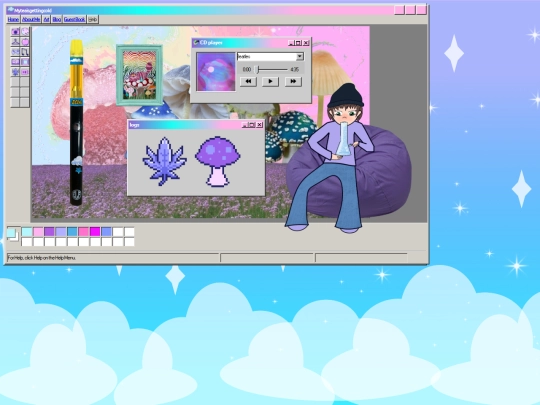
Task: Click the yellow-tipped vape pen image
Action: tap(76, 122)
